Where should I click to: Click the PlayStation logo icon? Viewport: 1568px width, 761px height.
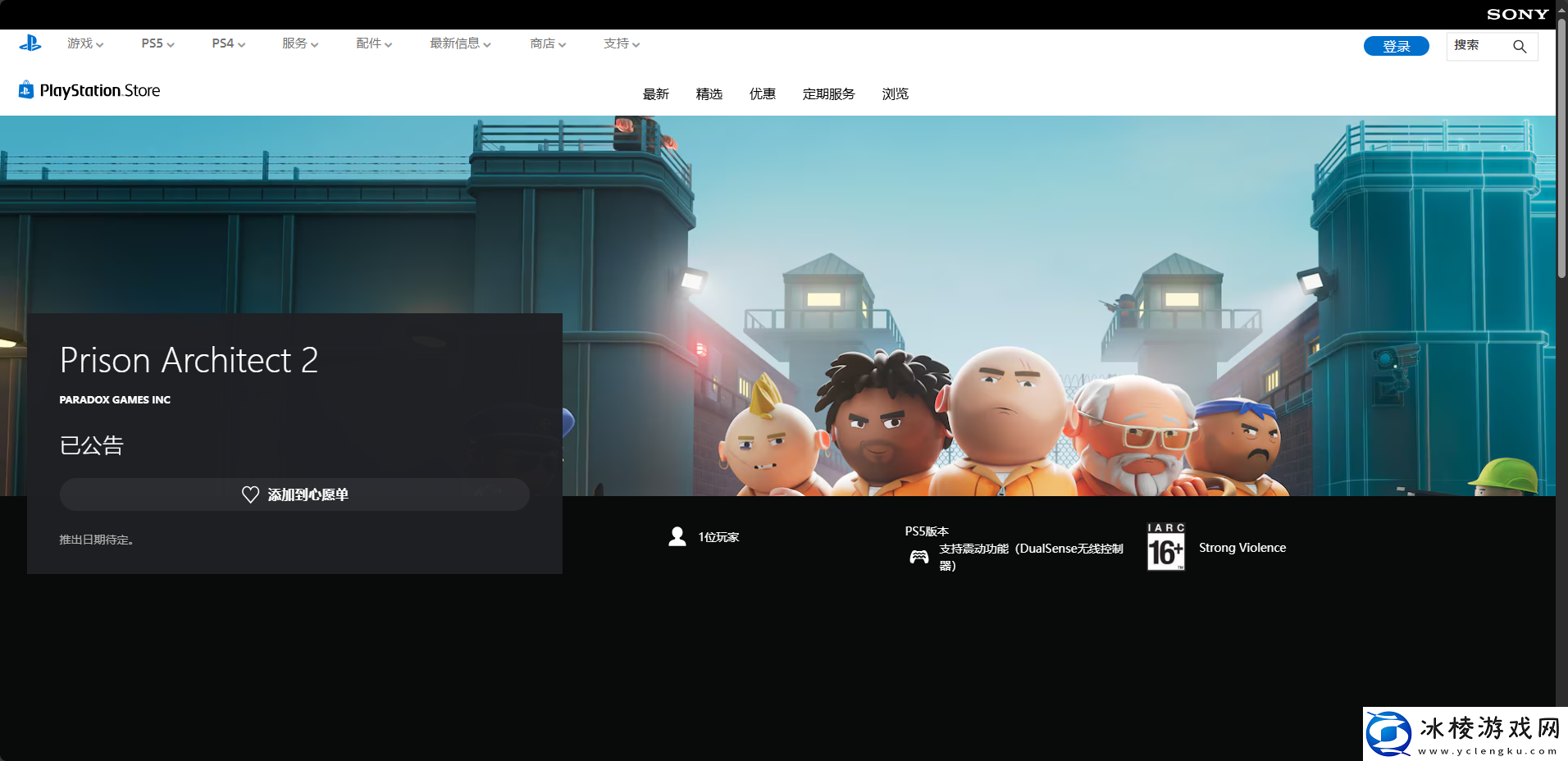[30, 43]
